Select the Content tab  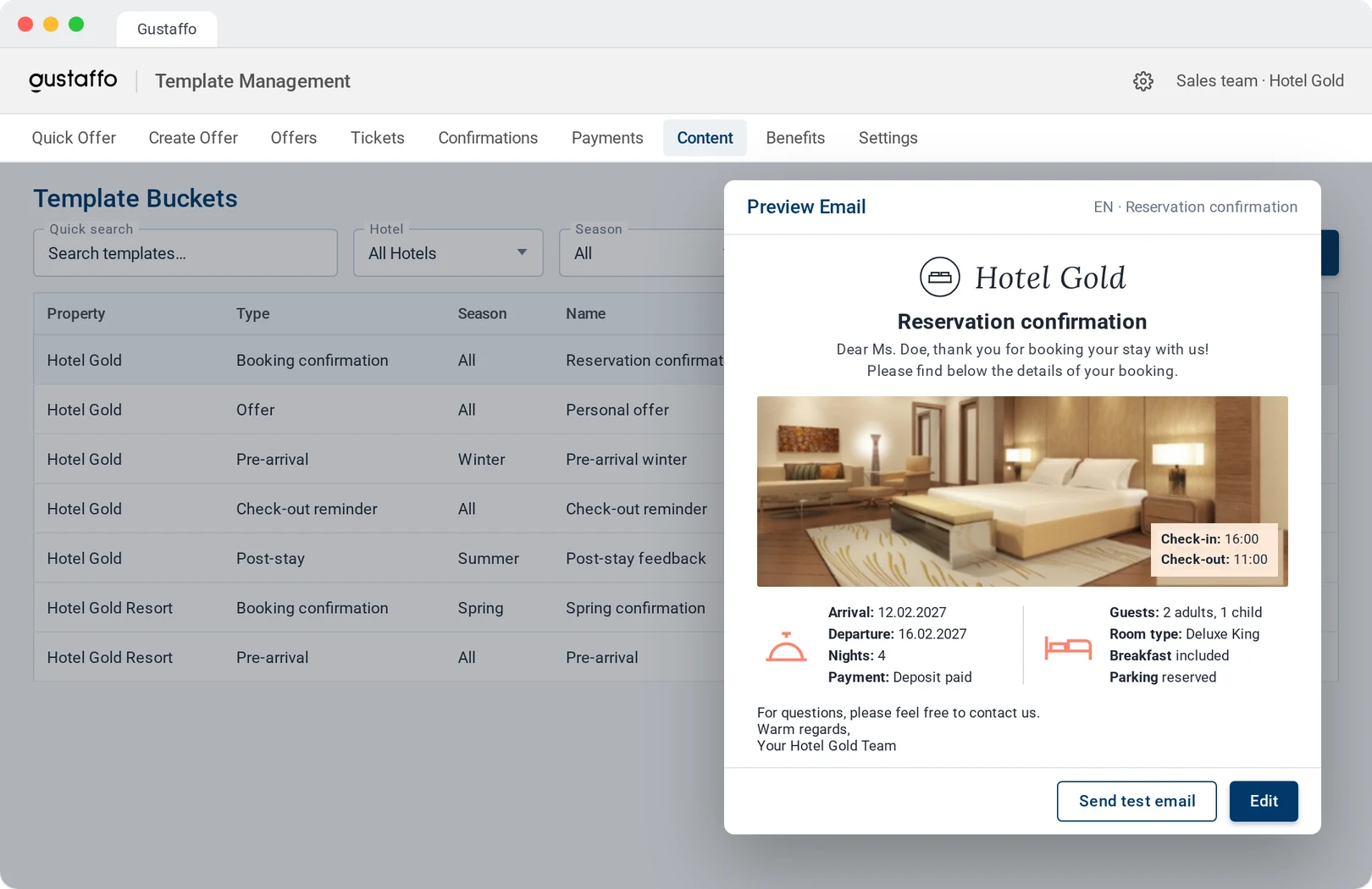(705, 138)
